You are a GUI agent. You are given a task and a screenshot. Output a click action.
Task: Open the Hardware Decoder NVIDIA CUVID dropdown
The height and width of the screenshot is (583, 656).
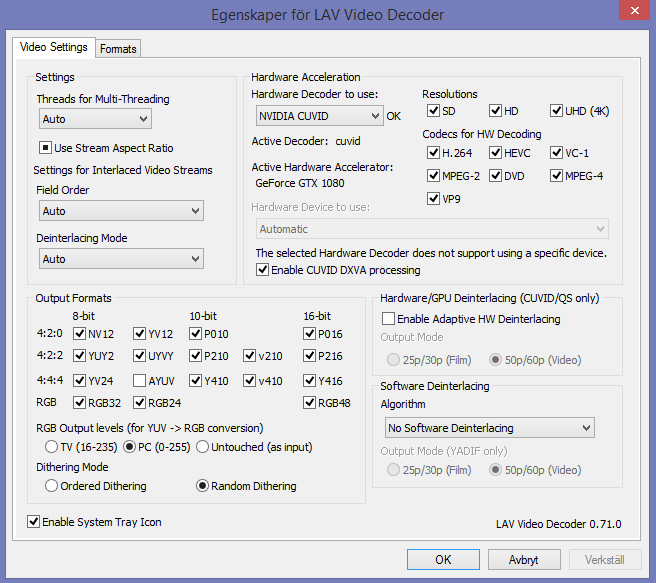tap(320, 116)
